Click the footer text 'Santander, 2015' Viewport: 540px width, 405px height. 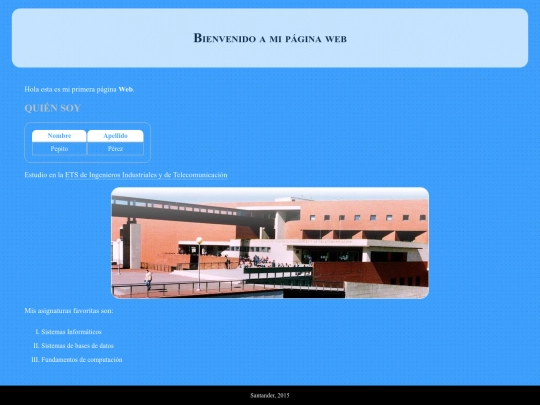point(270,395)
